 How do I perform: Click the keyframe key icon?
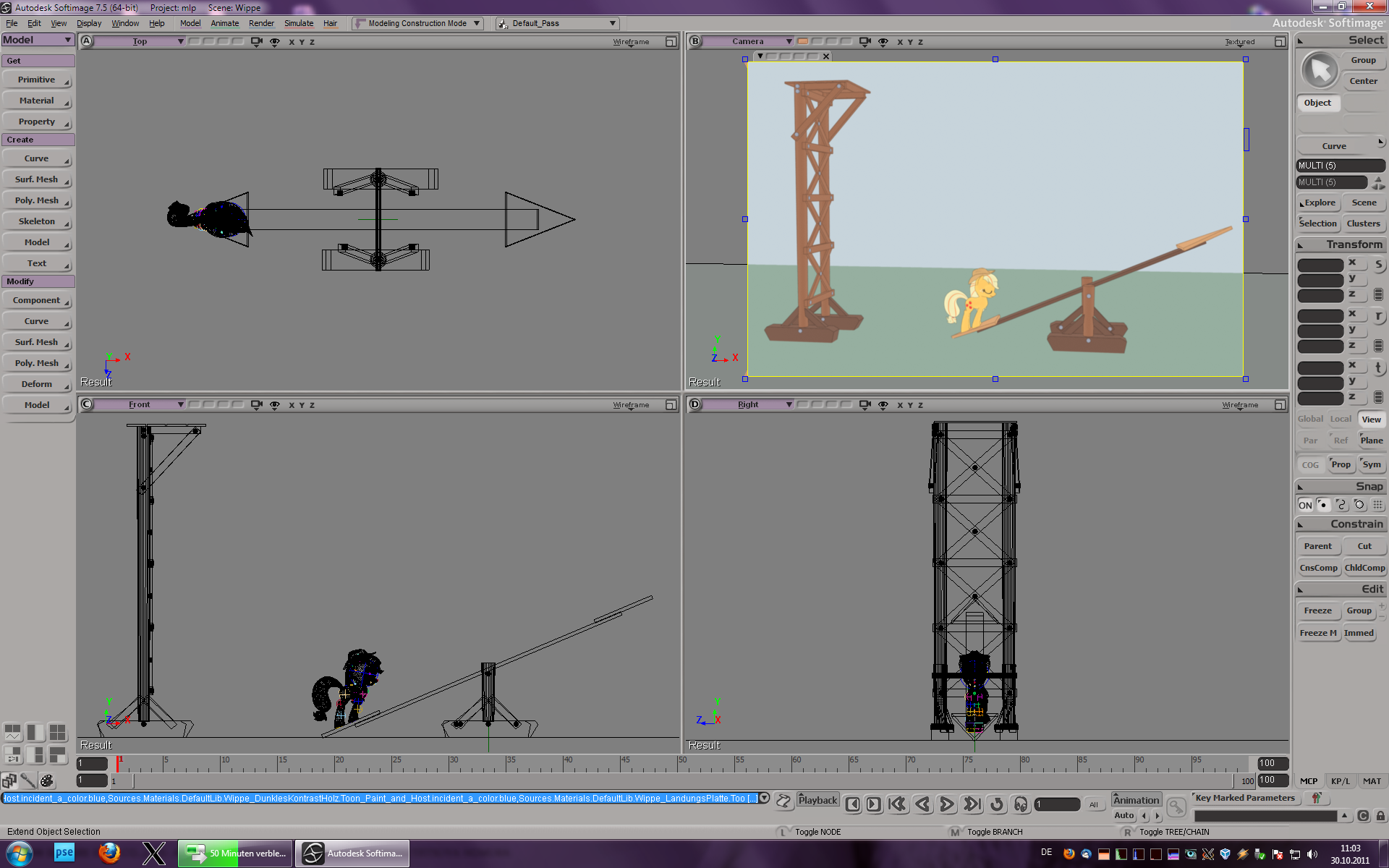tap(1176, 807)
